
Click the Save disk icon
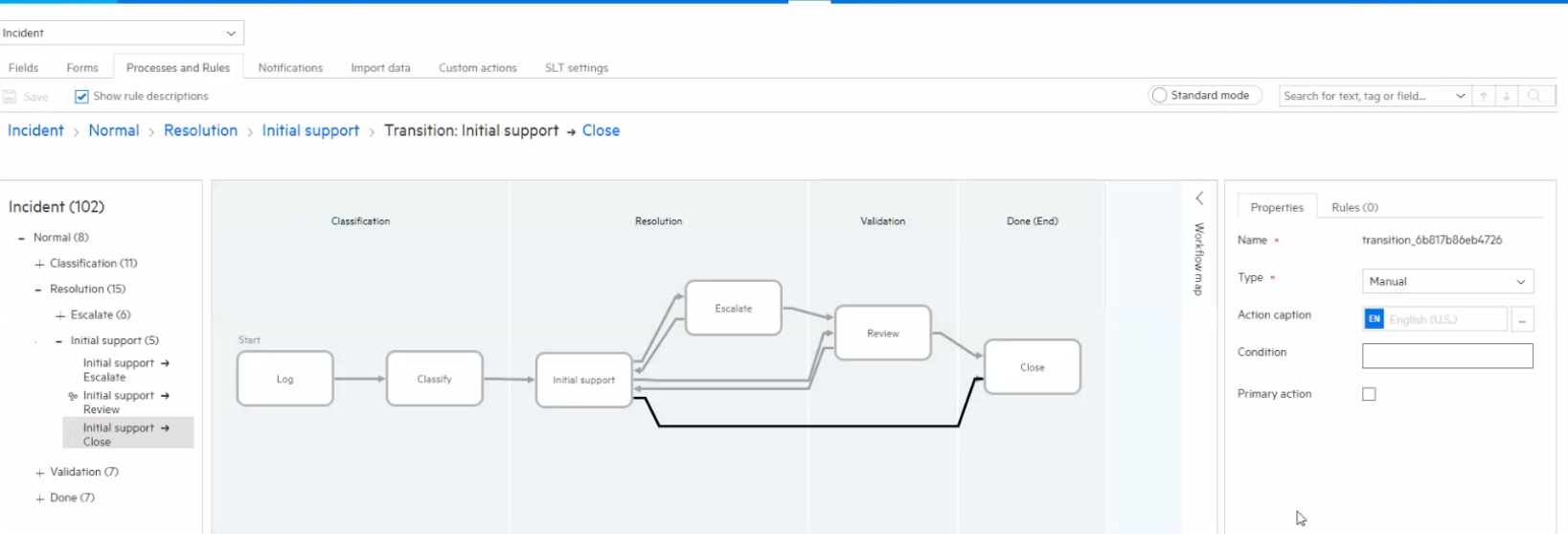point(10,97)
